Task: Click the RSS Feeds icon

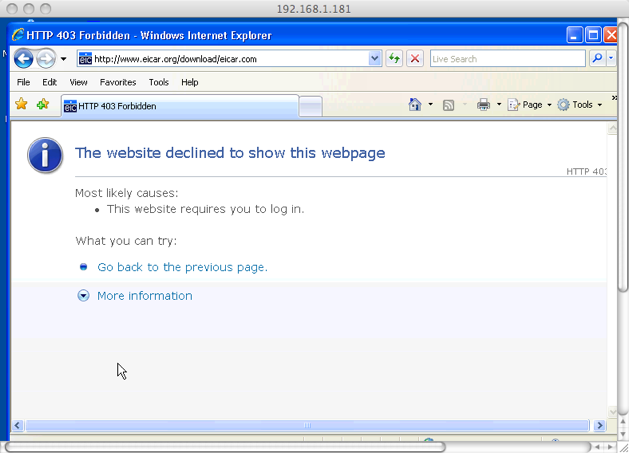Action: click(x=448, y=105)
